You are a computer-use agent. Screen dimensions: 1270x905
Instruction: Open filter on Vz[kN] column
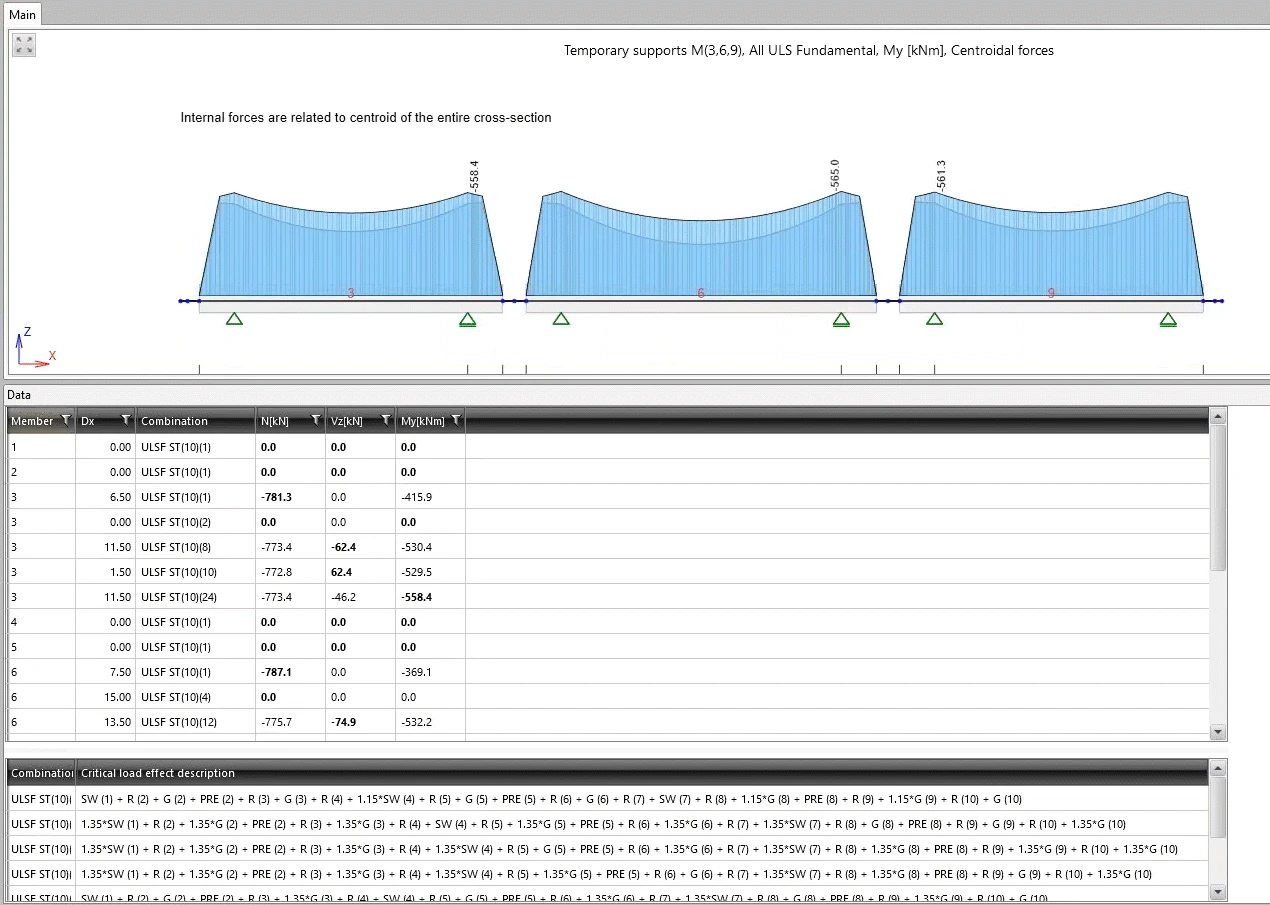385,420
